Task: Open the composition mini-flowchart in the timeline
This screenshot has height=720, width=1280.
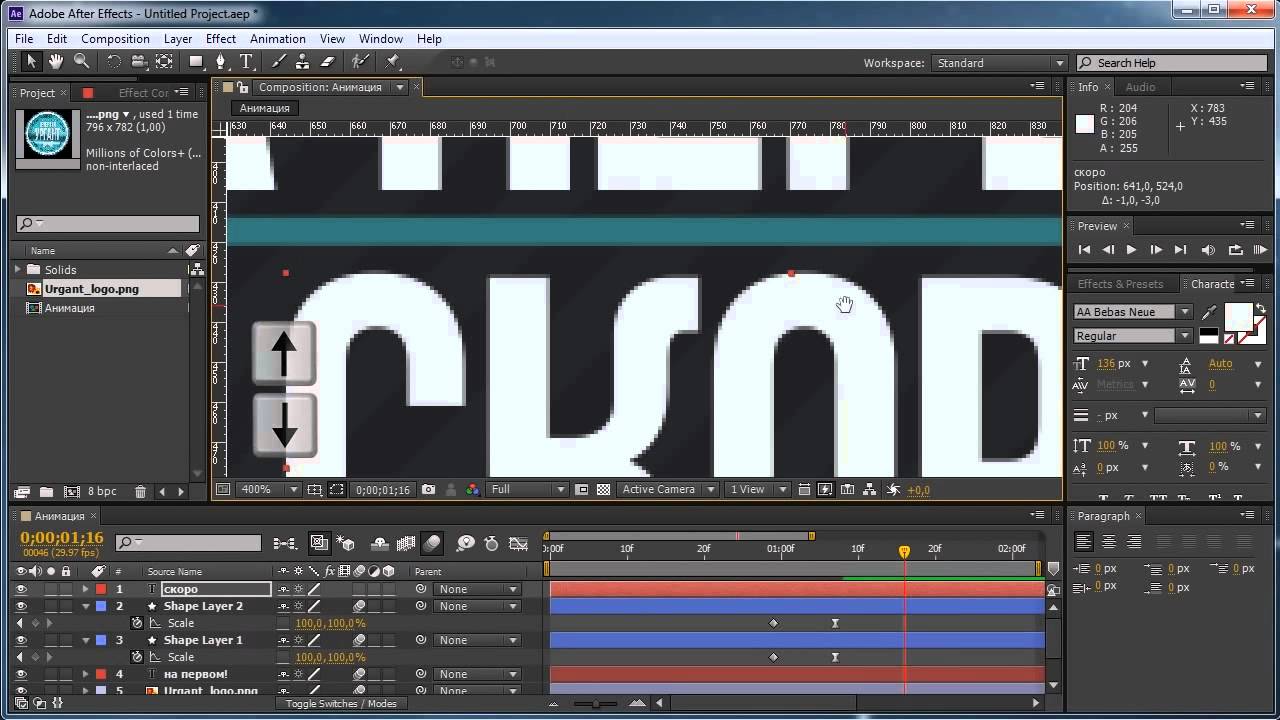Action: pos(285,543)
